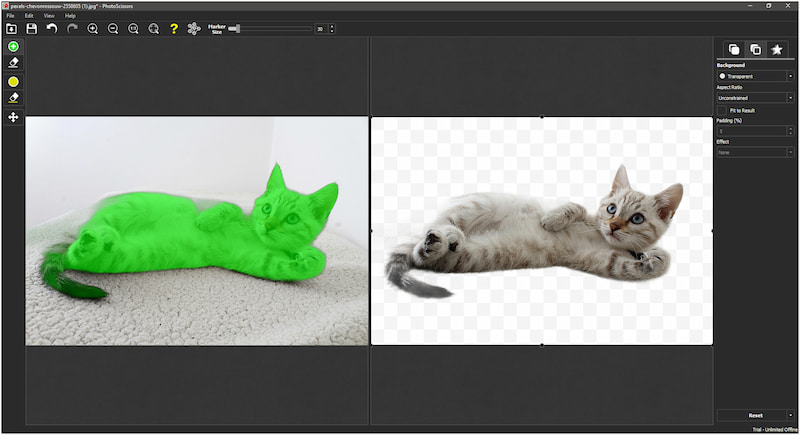The height and width of the screenshot is (435, 800).
Task: Zoom out of the image
Action: (113, 29)
